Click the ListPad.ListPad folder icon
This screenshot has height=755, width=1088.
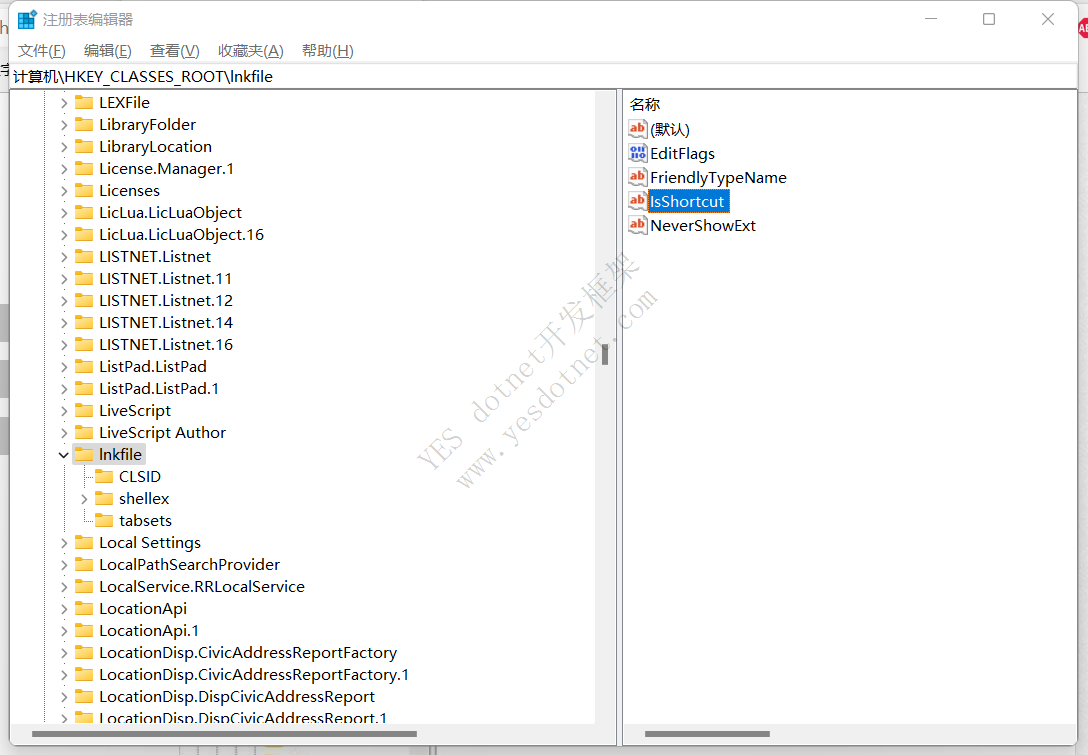pyautogui.click(x=84, y=366)
